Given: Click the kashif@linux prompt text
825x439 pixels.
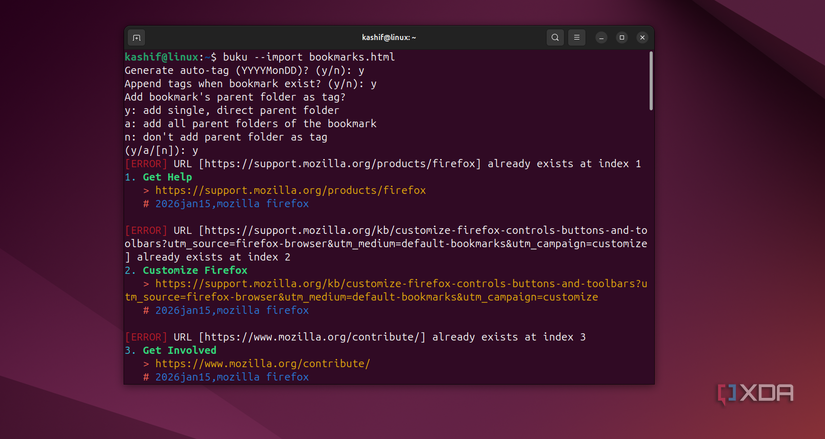Looking at the screenshot, I should coord(164,57).
